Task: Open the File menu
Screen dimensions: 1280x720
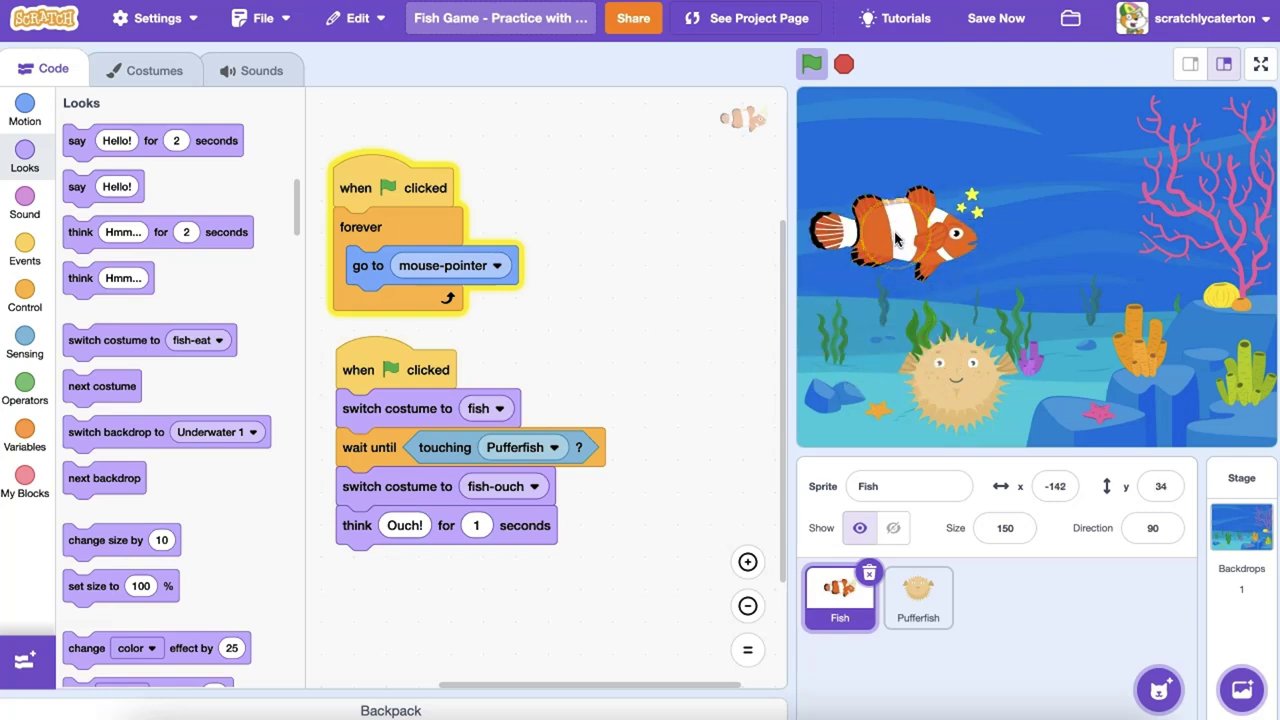Action: [261, 18]
